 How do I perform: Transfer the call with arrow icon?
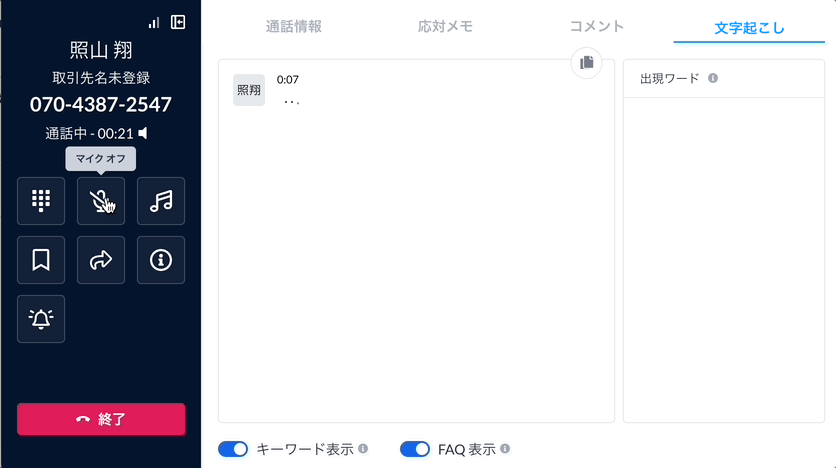tap(101, 260)
